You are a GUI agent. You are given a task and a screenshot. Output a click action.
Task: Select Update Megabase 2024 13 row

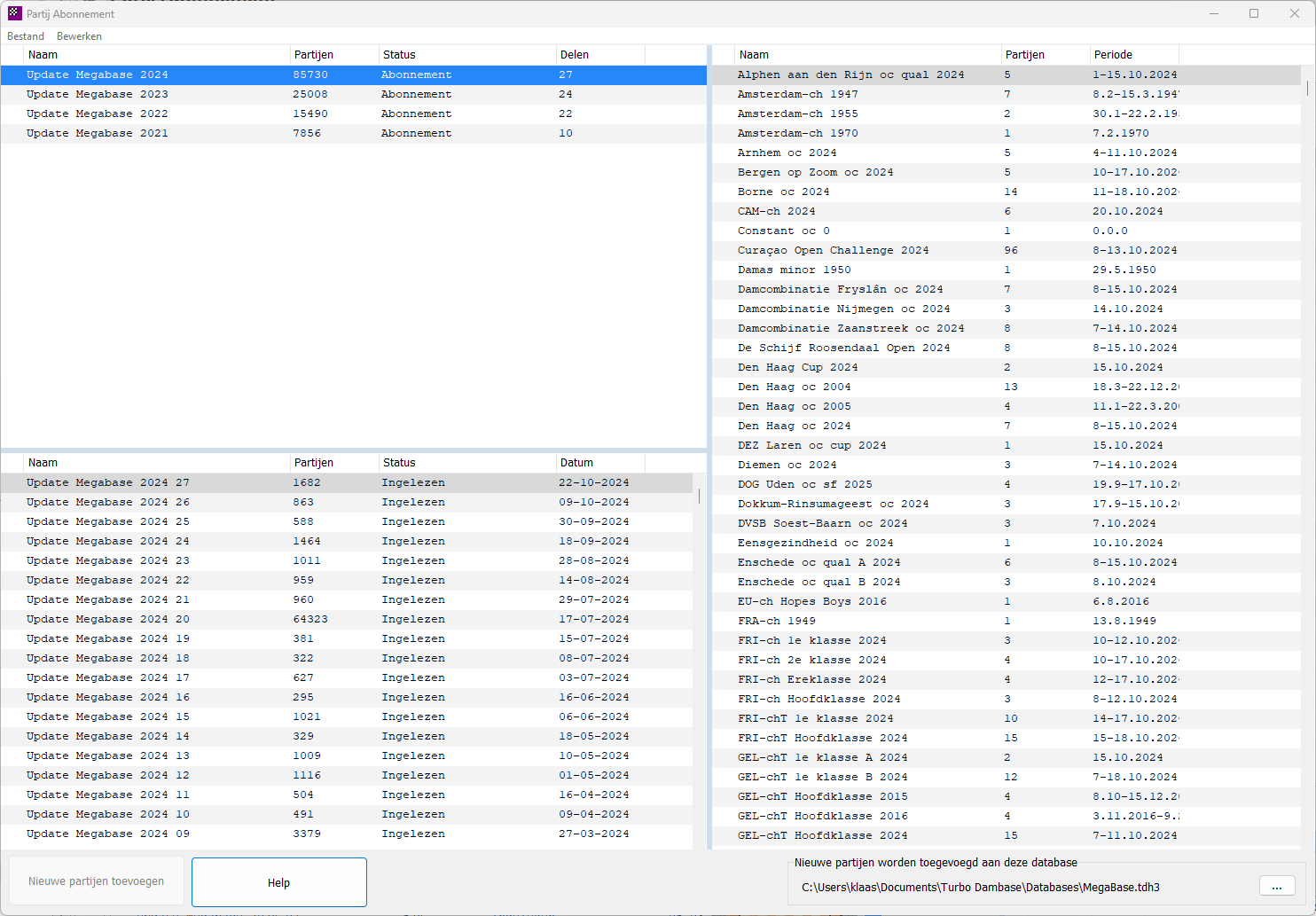(x=347, y=756)
